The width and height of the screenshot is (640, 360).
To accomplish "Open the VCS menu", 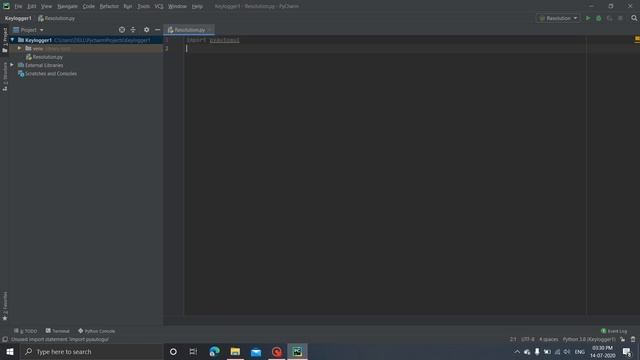I will [159, 7].
